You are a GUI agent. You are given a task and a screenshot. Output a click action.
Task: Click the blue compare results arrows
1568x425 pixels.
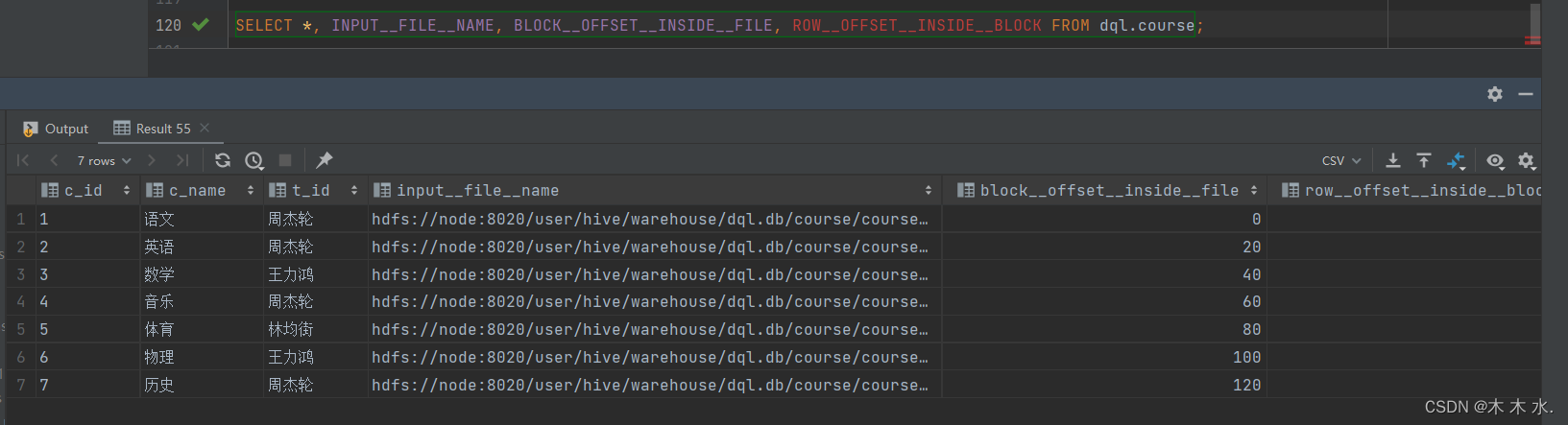(x=1457, y=160)
